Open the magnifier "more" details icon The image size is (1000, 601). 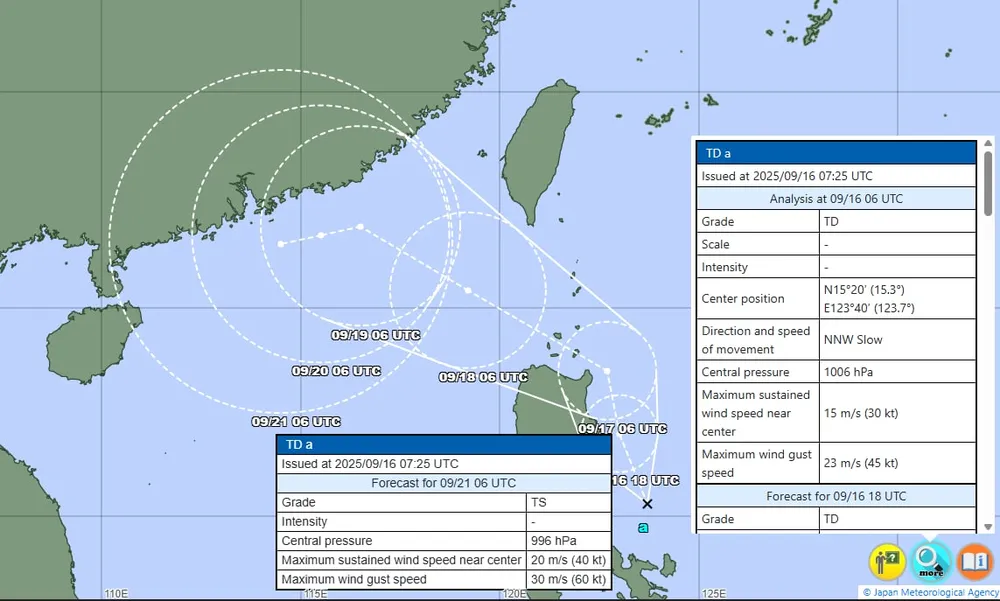pos(931,561)
